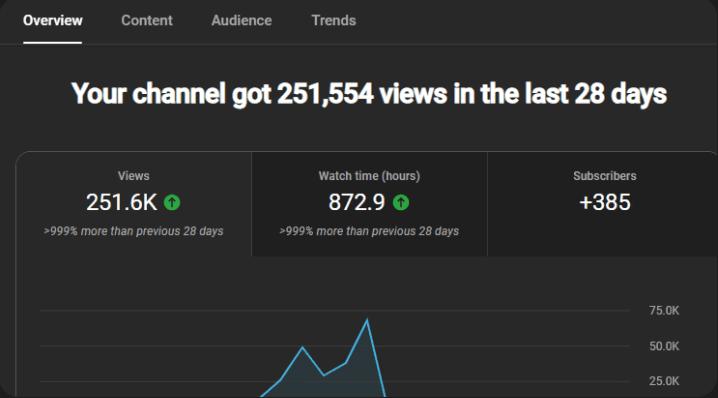Viewport: 718px width, 398px height.
Task: Click the 25.0K axis label
Action: click(x=664, y=381)
